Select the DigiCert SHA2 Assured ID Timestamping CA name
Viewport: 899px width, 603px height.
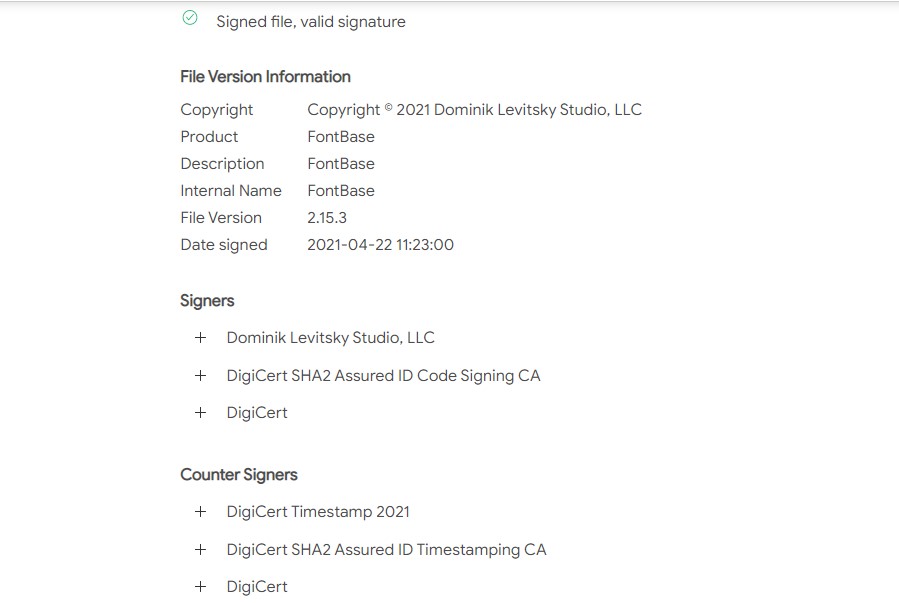tap(386, 550)
